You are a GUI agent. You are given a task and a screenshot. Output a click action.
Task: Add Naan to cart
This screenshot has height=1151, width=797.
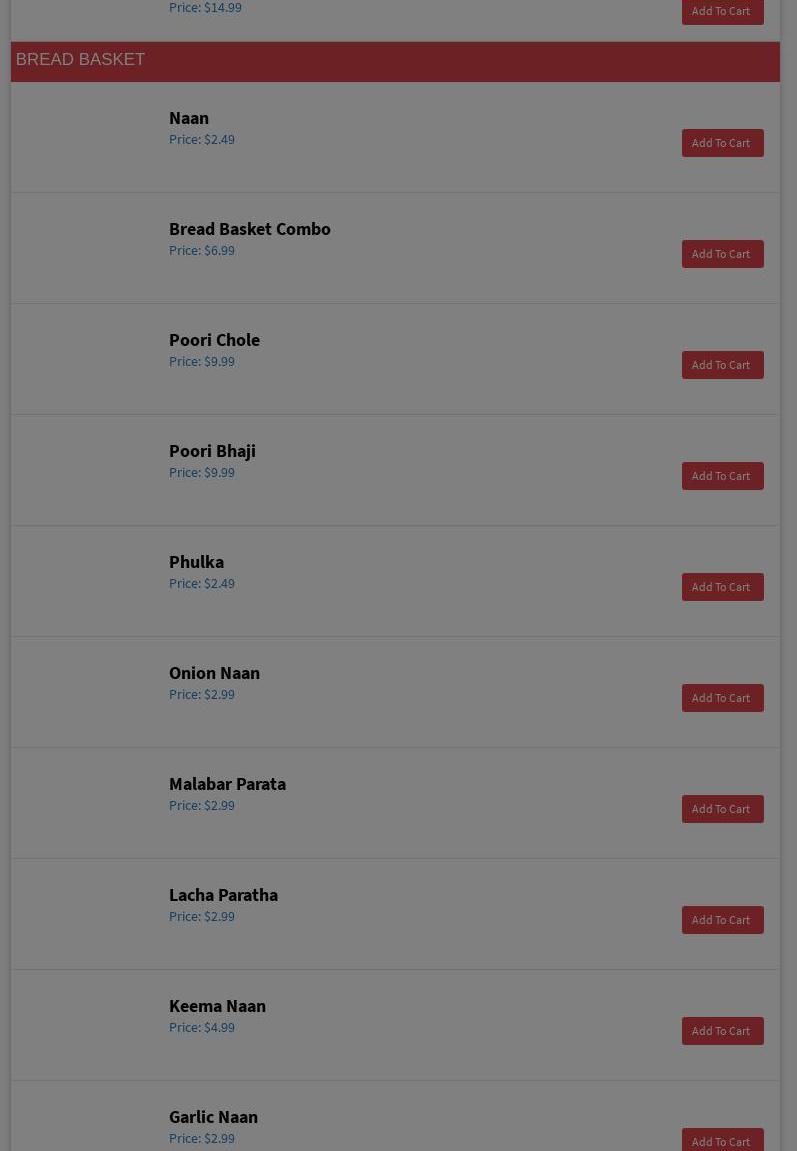pos(722,143)
